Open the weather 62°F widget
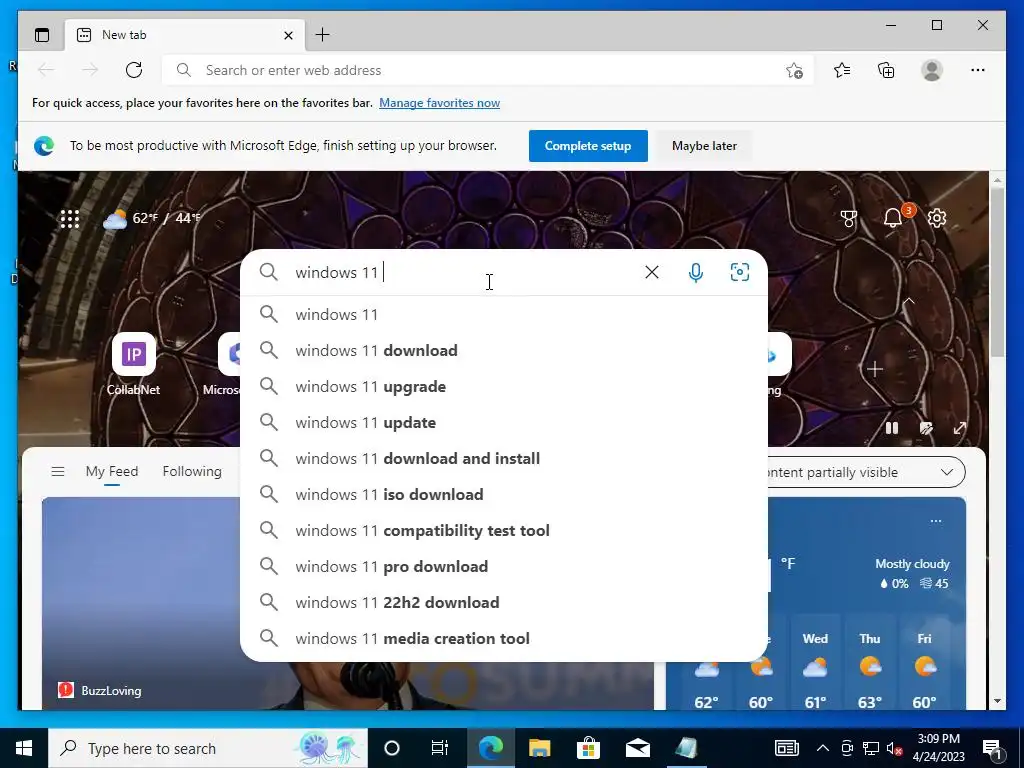1024x768 pixels. (x=152, y=218)
